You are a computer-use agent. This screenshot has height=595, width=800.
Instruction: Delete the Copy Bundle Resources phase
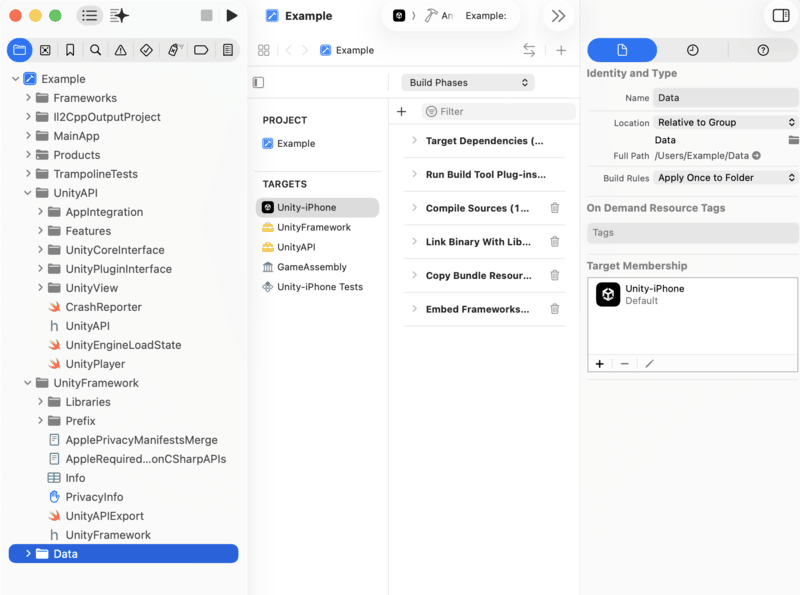555,275
